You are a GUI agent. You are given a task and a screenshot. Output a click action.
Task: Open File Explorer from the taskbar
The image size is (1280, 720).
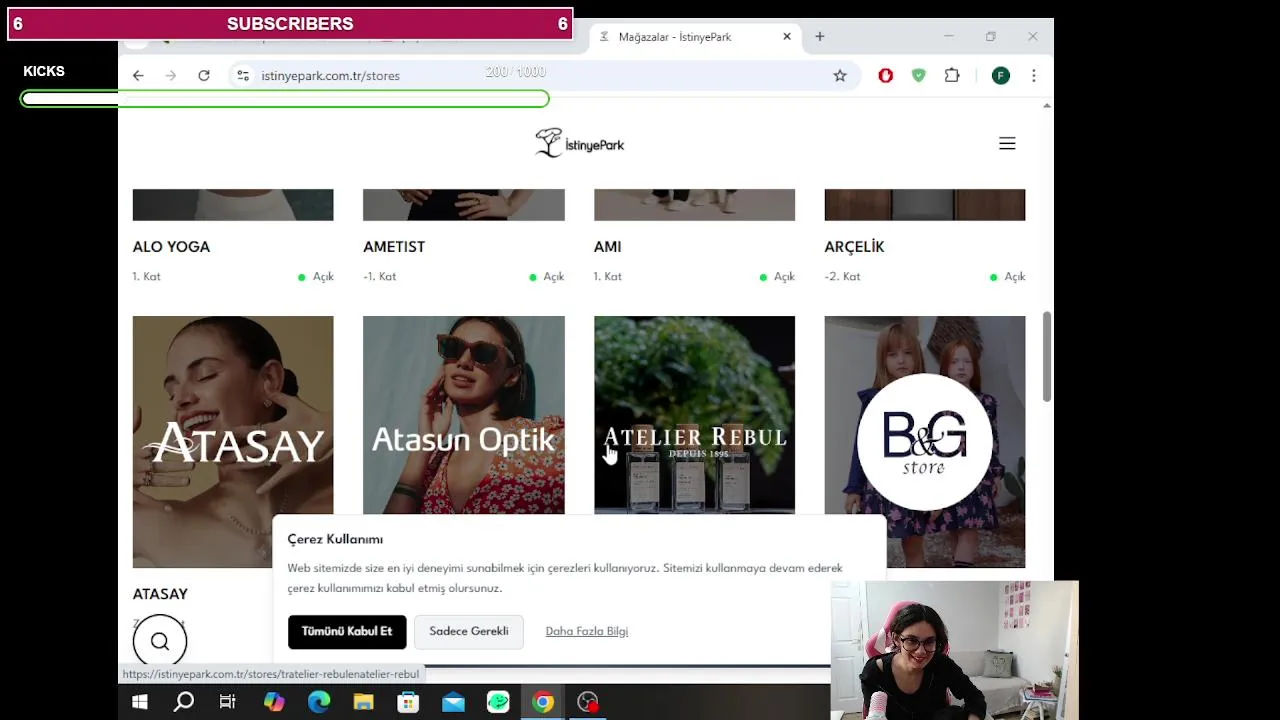363,702
